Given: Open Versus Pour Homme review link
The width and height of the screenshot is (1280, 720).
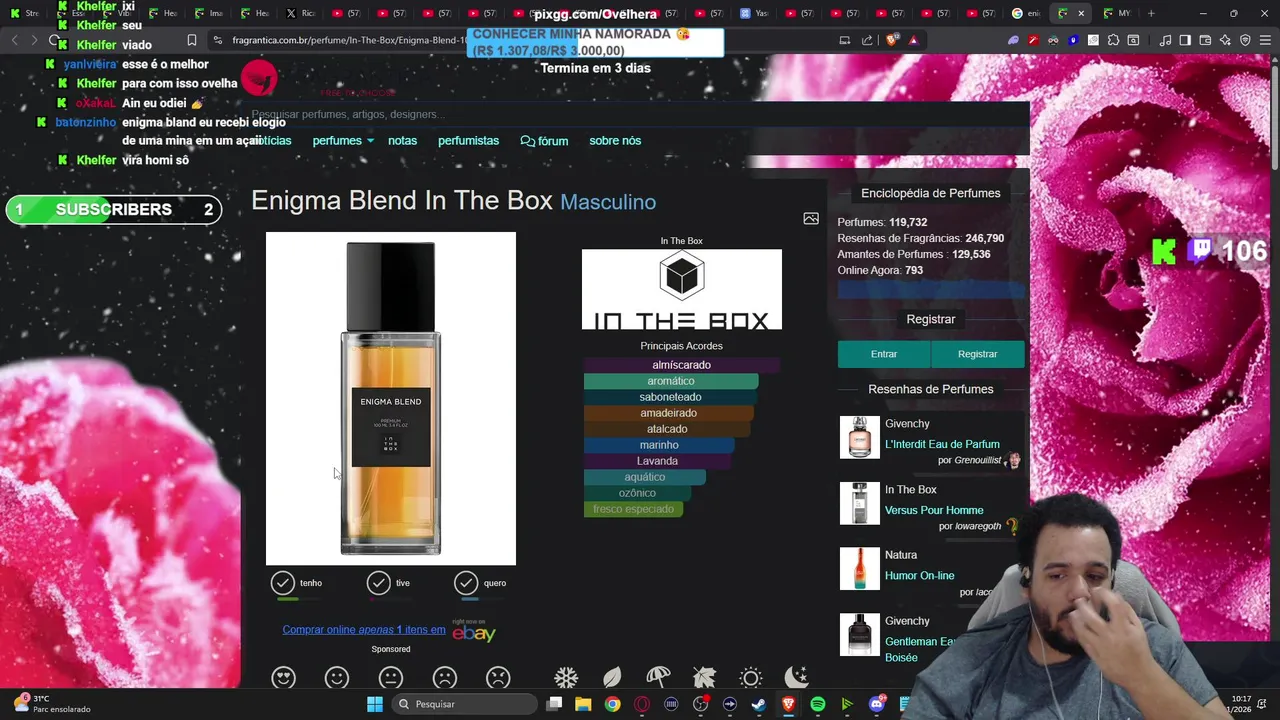Looking at the screenshot, I should click(934, 510).
